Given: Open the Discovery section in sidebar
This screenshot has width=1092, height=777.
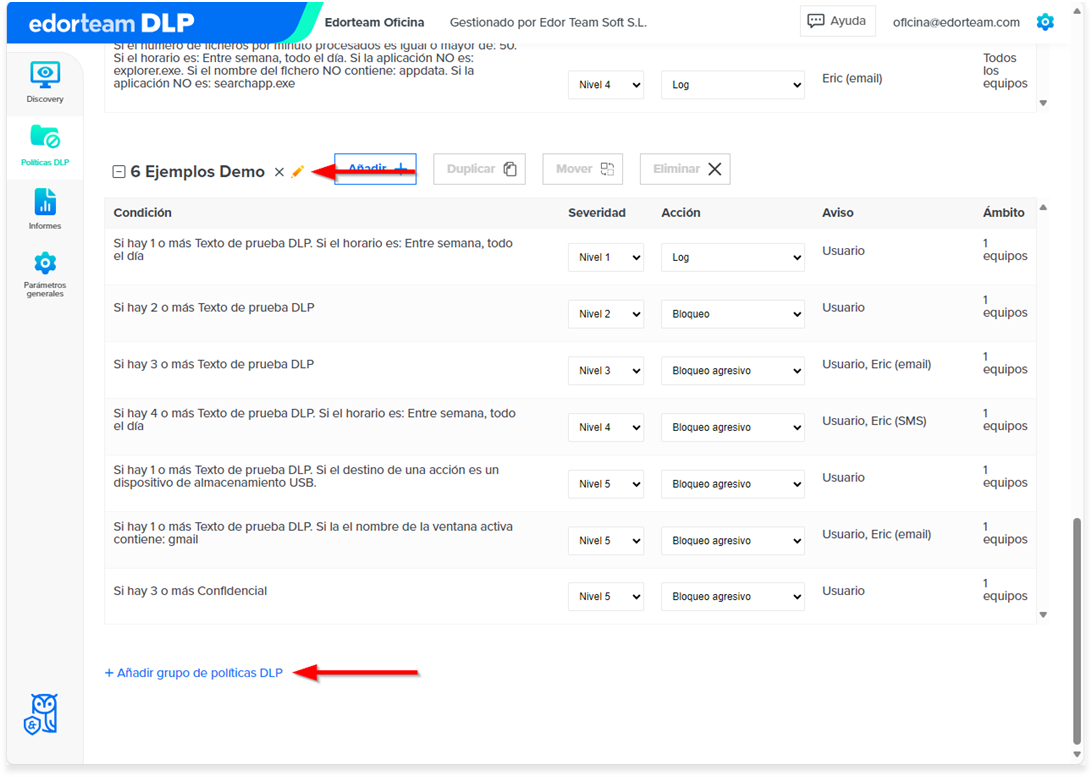Looking at the screenshot, I should pos(45,82).
